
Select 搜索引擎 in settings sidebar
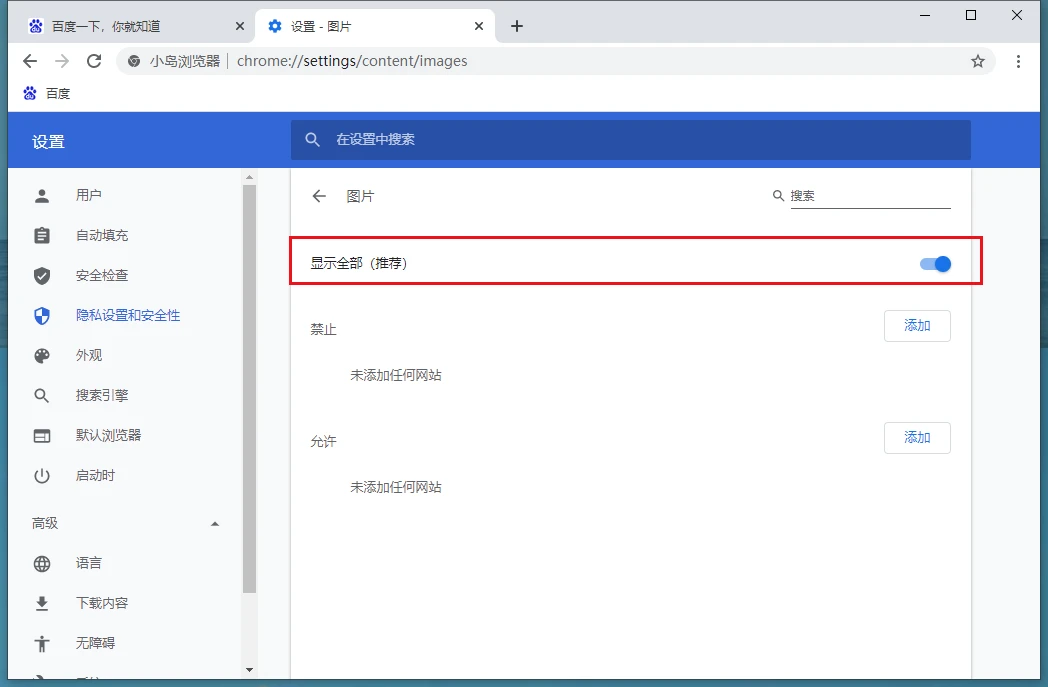pyautogui.click(x=102, y=396)
